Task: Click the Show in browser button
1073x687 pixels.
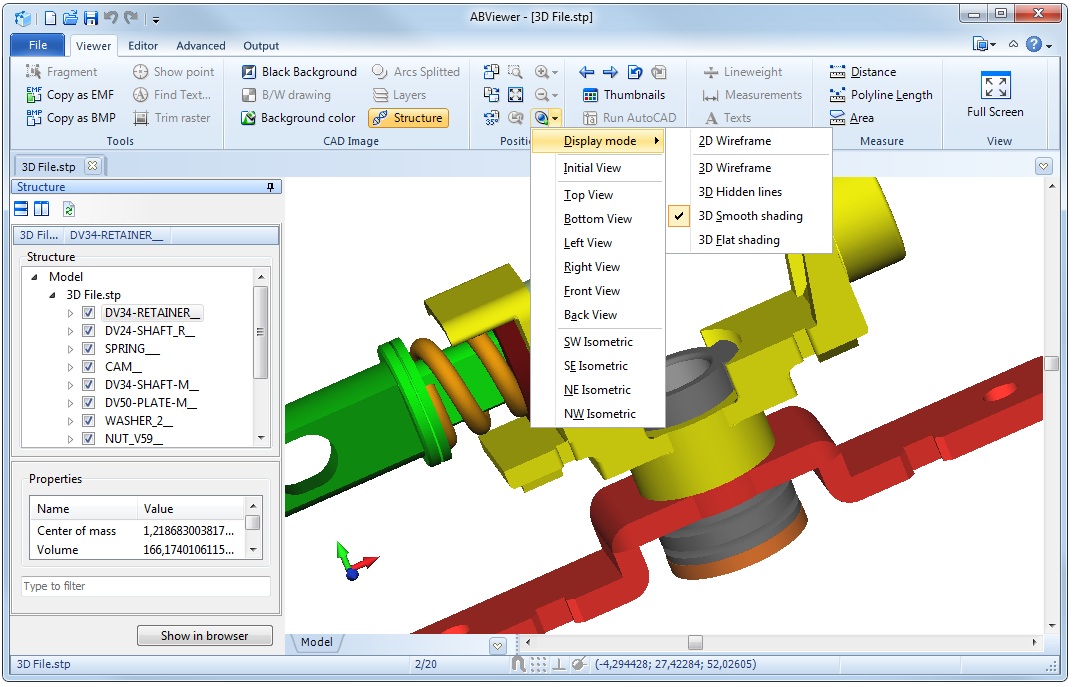Action: [204, 635]
